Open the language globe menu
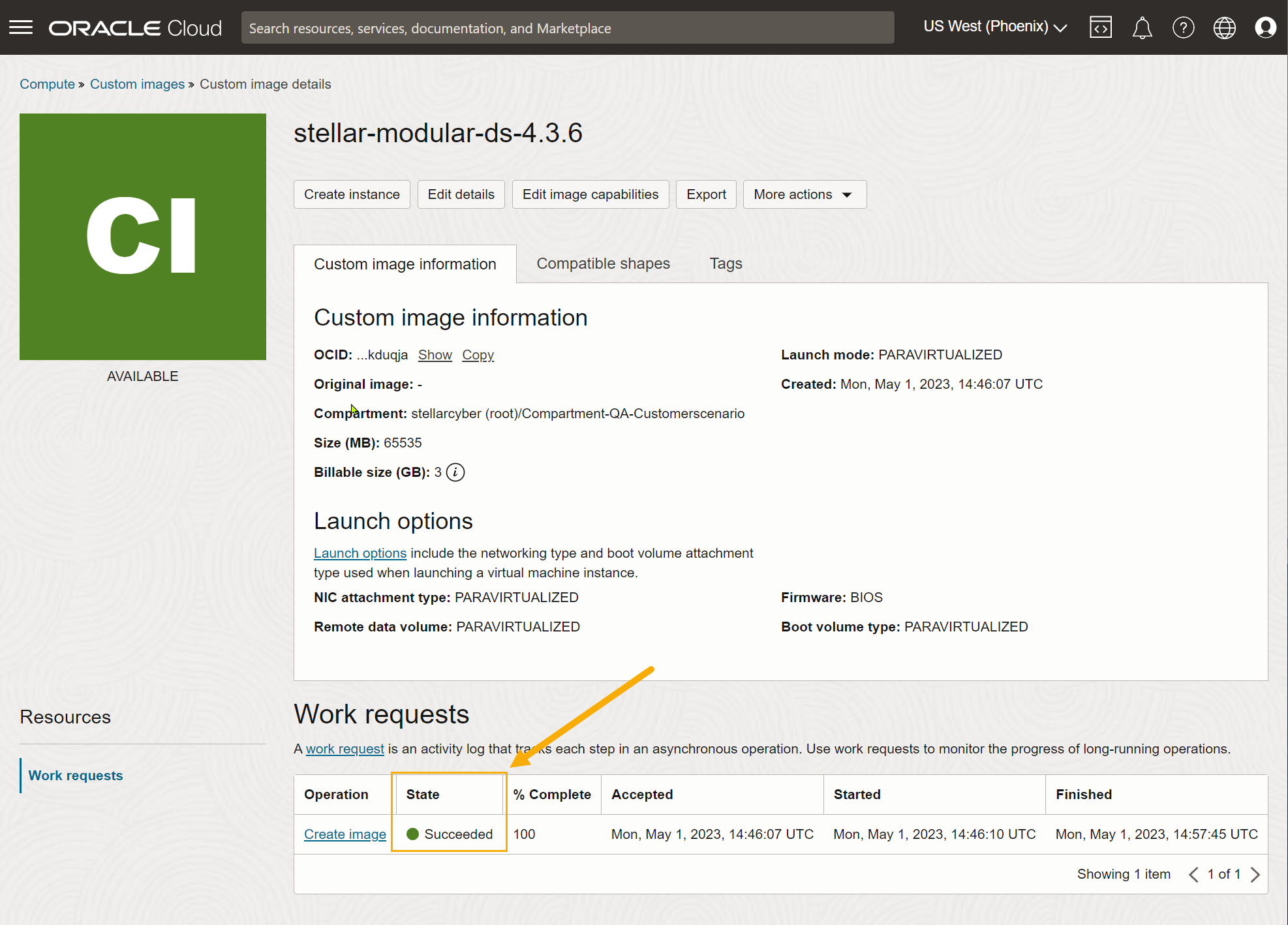 point(1224,27)
